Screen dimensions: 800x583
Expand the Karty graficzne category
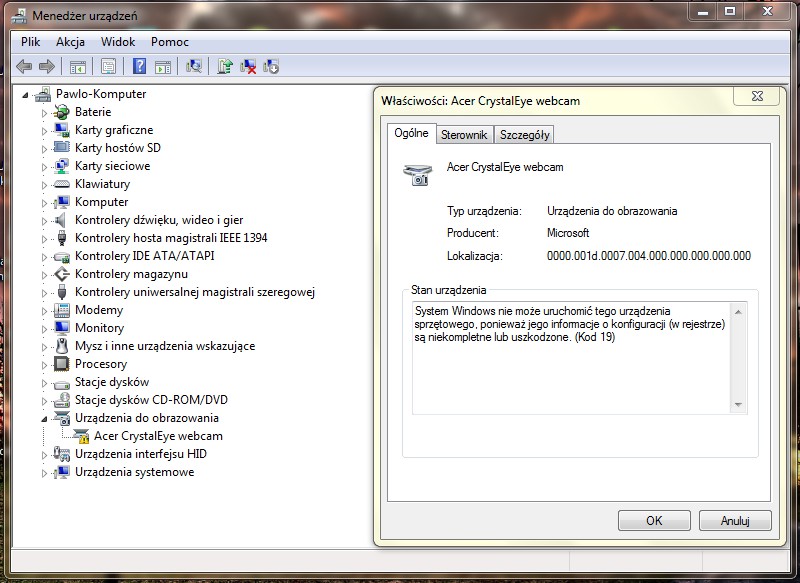pyautogui.click(x=44, y=131)
